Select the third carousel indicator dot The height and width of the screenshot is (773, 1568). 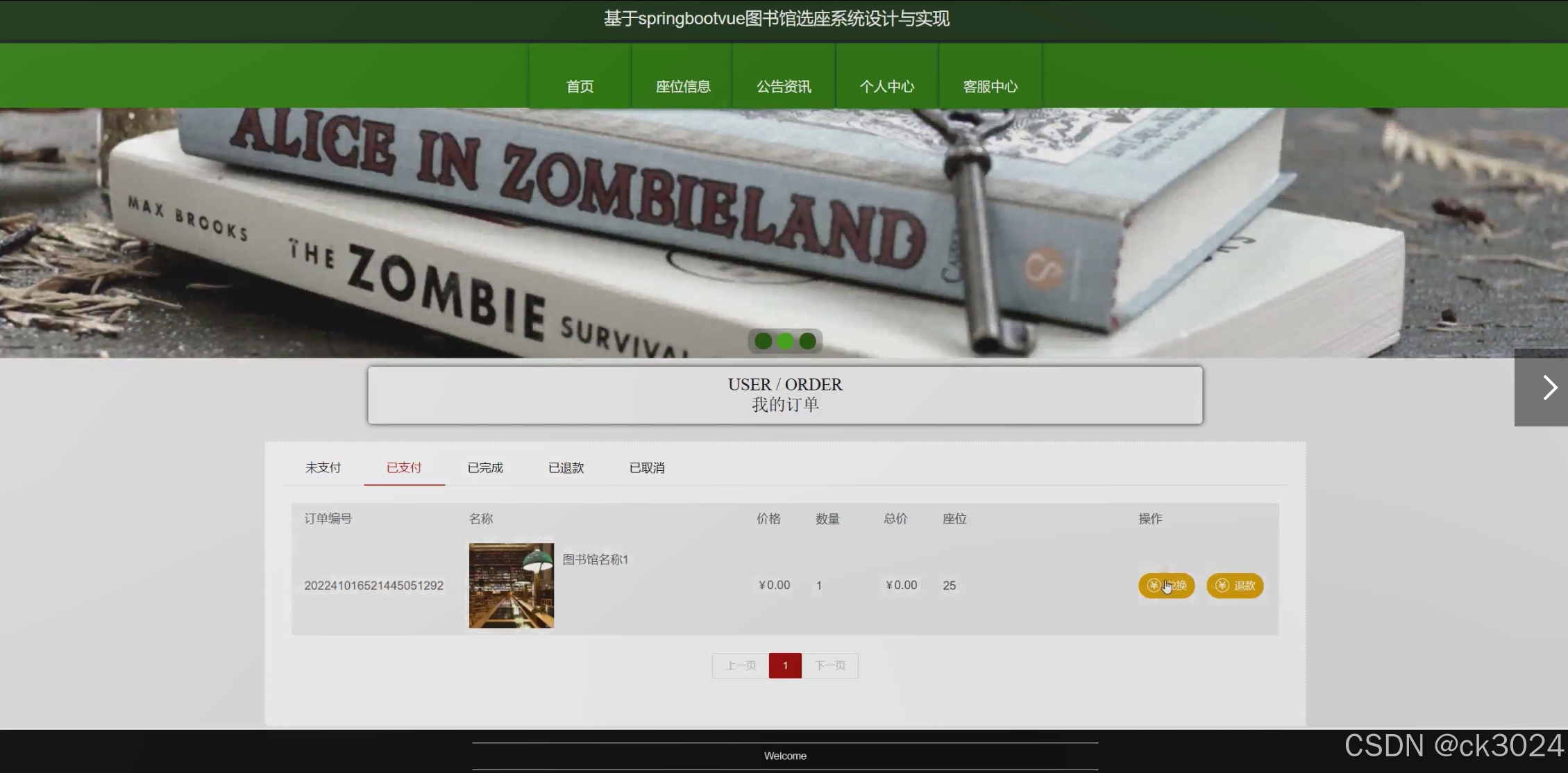tap(807, 341)
